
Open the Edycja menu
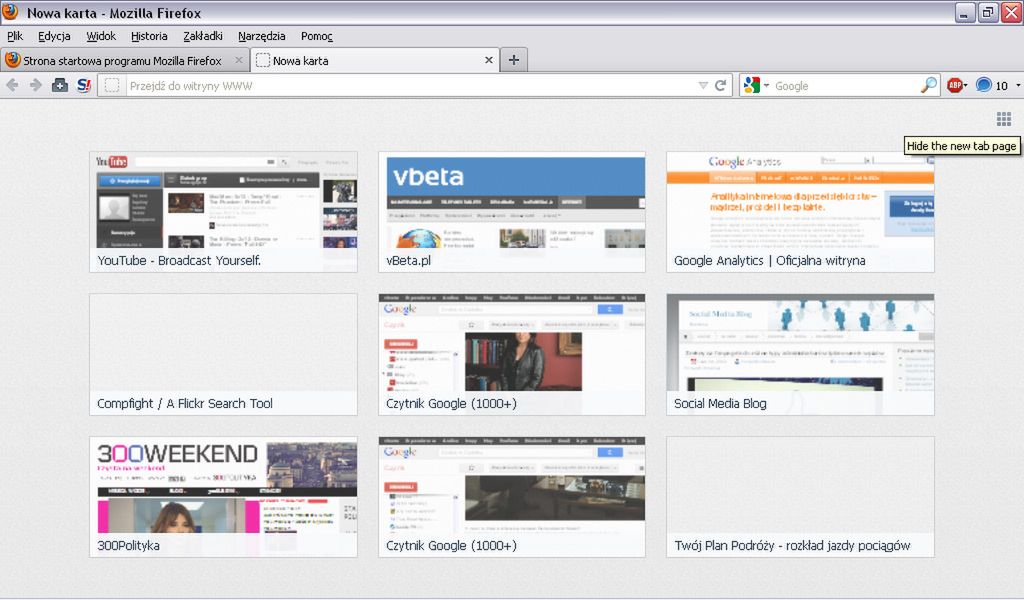(x=54, y=36)
